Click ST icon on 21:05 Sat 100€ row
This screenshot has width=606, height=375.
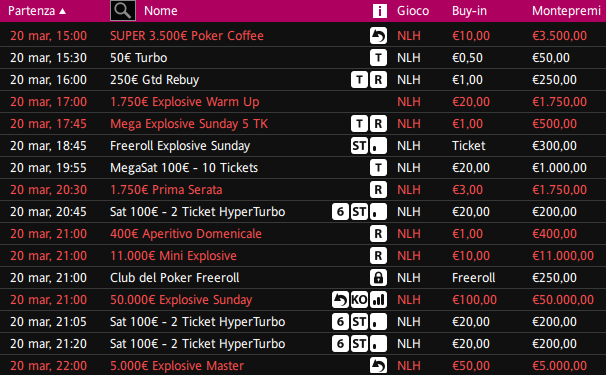click(x=359, y=322)
